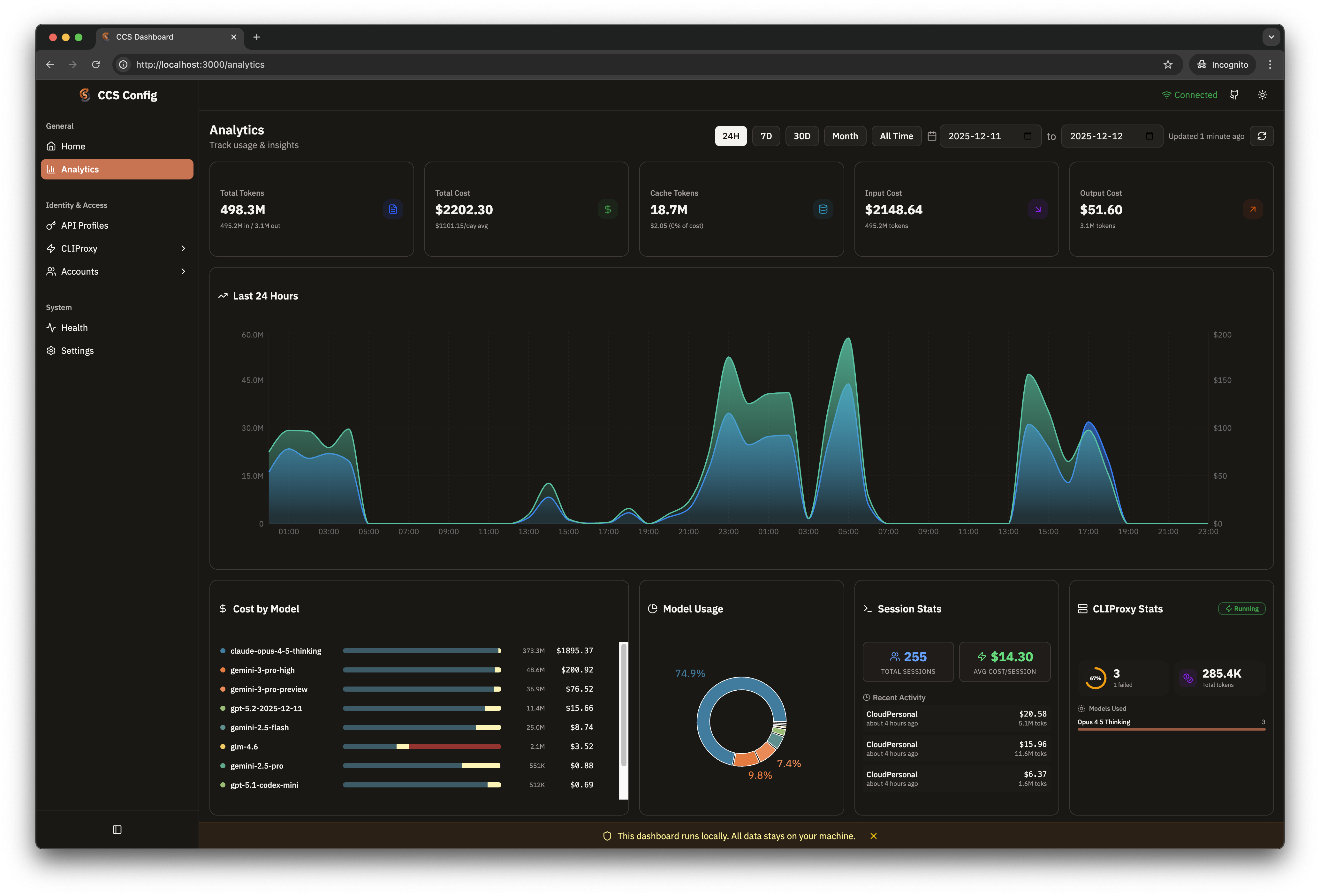Image resolution: width=1320 pixels, height=896 pixels.
Task: Collapse sidebar using panel icon
Action: pyautogui.click(x=117, y=830)
